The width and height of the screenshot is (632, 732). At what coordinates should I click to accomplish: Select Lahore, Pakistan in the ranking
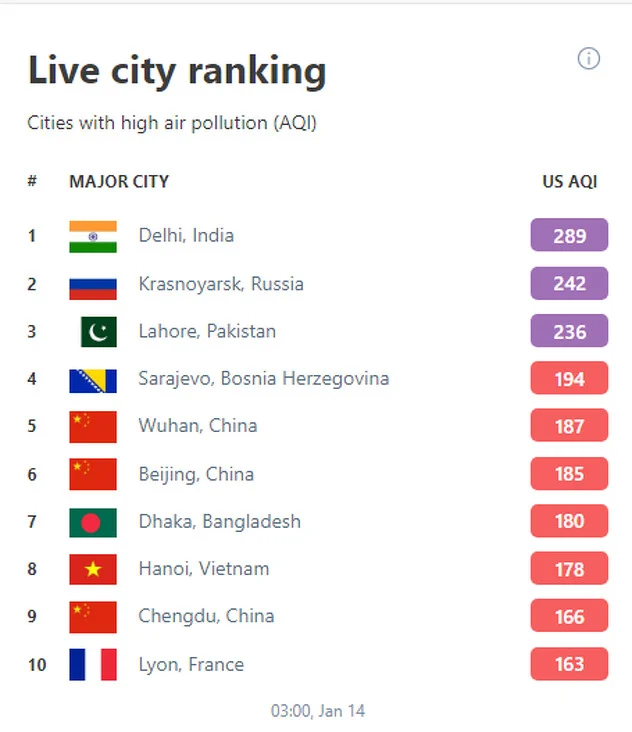(x=207, y=331)
